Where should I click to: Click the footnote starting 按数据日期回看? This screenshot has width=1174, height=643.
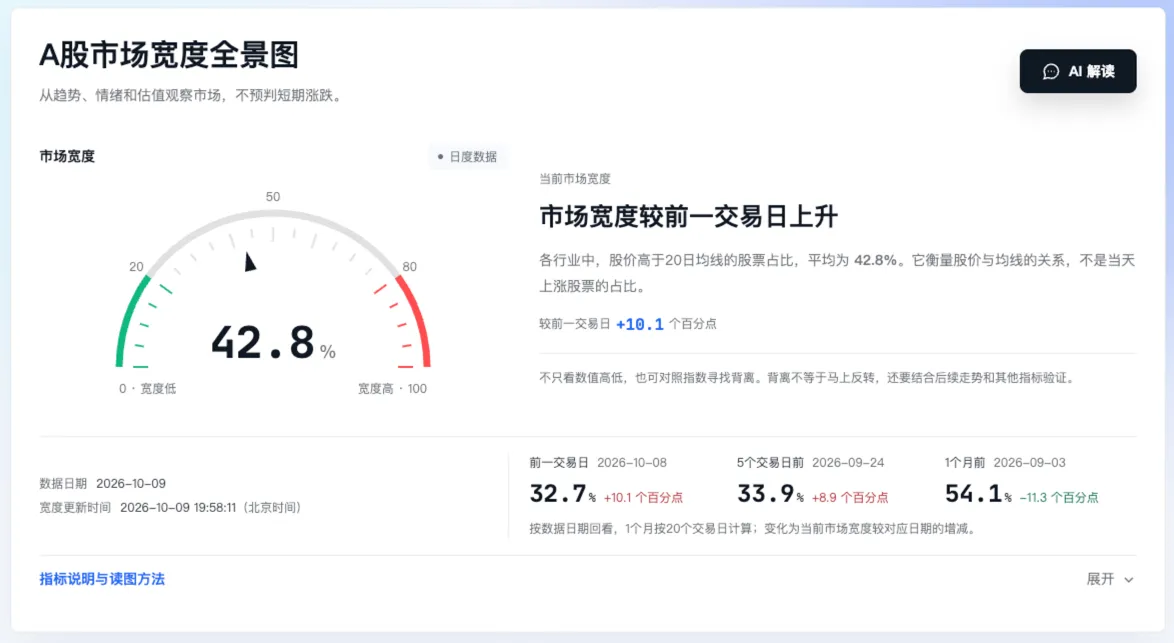coord(753,529)
